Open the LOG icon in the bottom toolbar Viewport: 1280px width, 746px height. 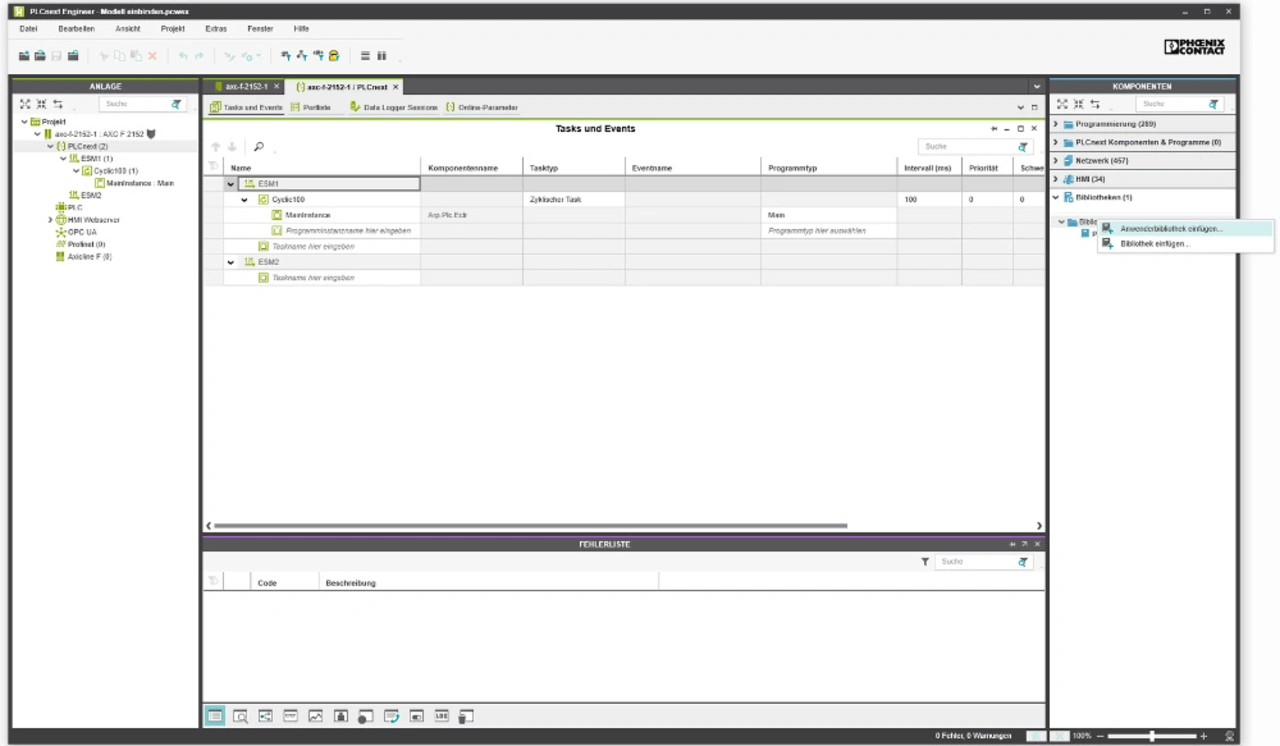point(441,716)
